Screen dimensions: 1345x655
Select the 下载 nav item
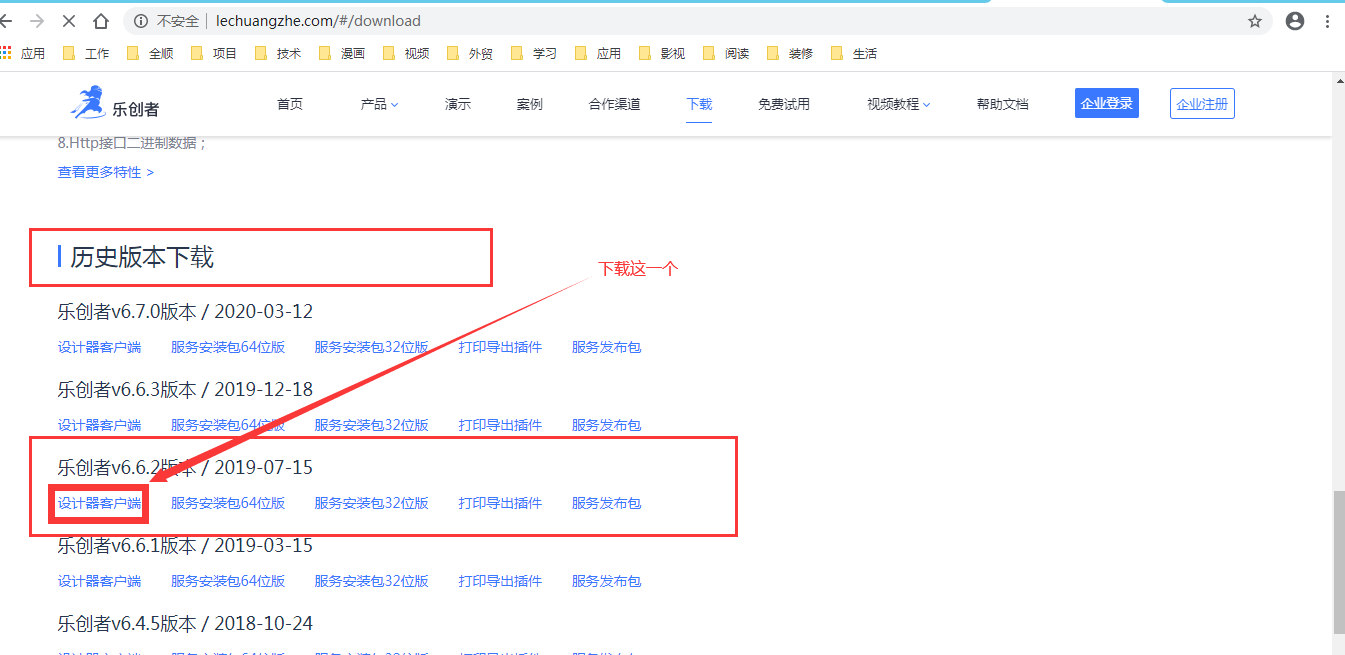click(699, 104)
